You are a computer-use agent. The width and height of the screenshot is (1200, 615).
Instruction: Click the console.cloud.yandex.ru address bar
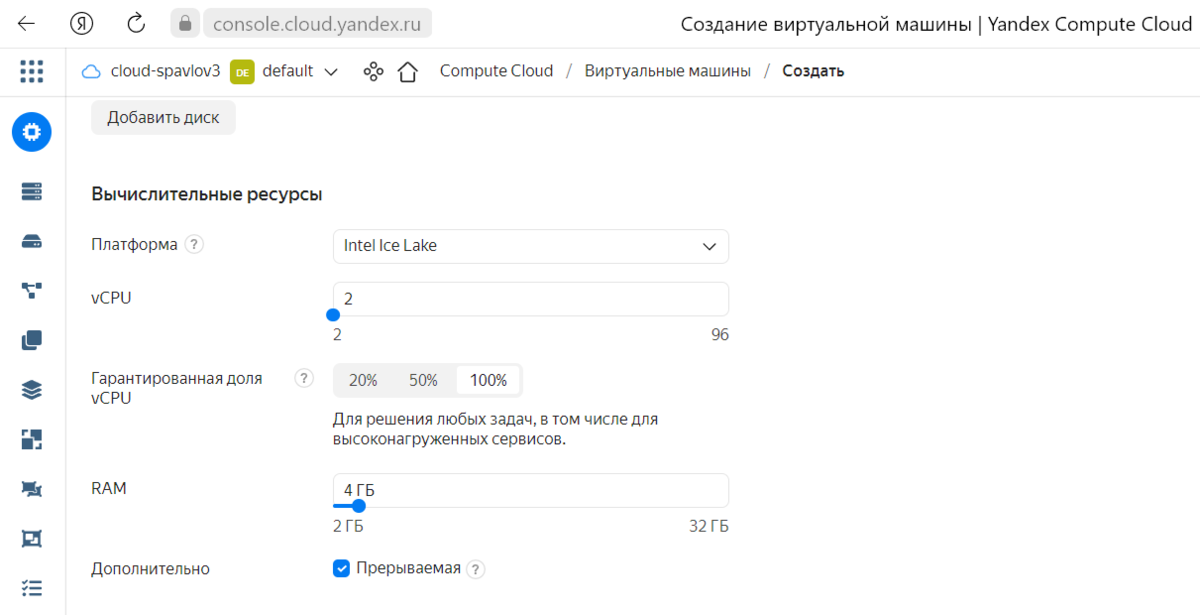pyautogui.click(x=317, y=24)
